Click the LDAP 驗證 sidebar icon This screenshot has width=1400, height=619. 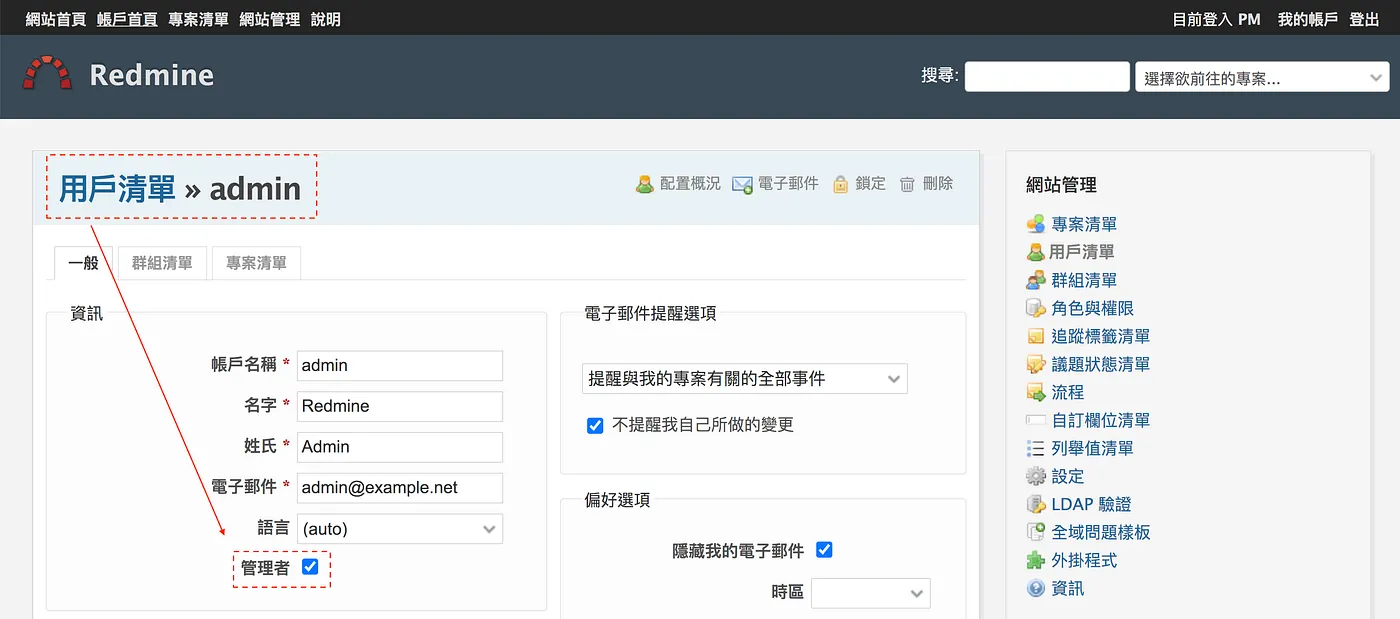(1036, 504)
